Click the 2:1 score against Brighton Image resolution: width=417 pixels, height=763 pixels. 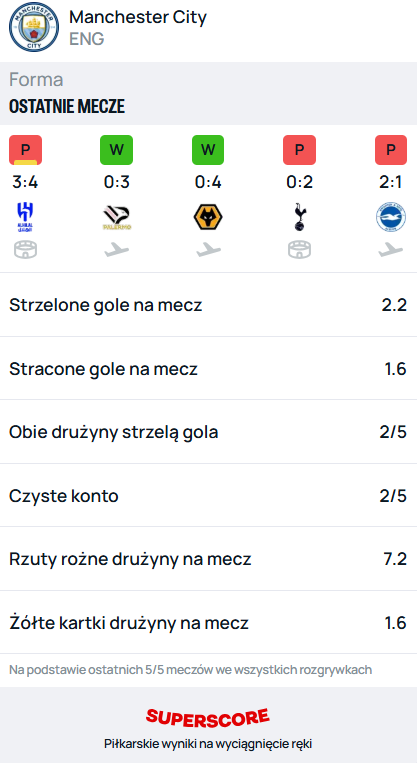391,182
